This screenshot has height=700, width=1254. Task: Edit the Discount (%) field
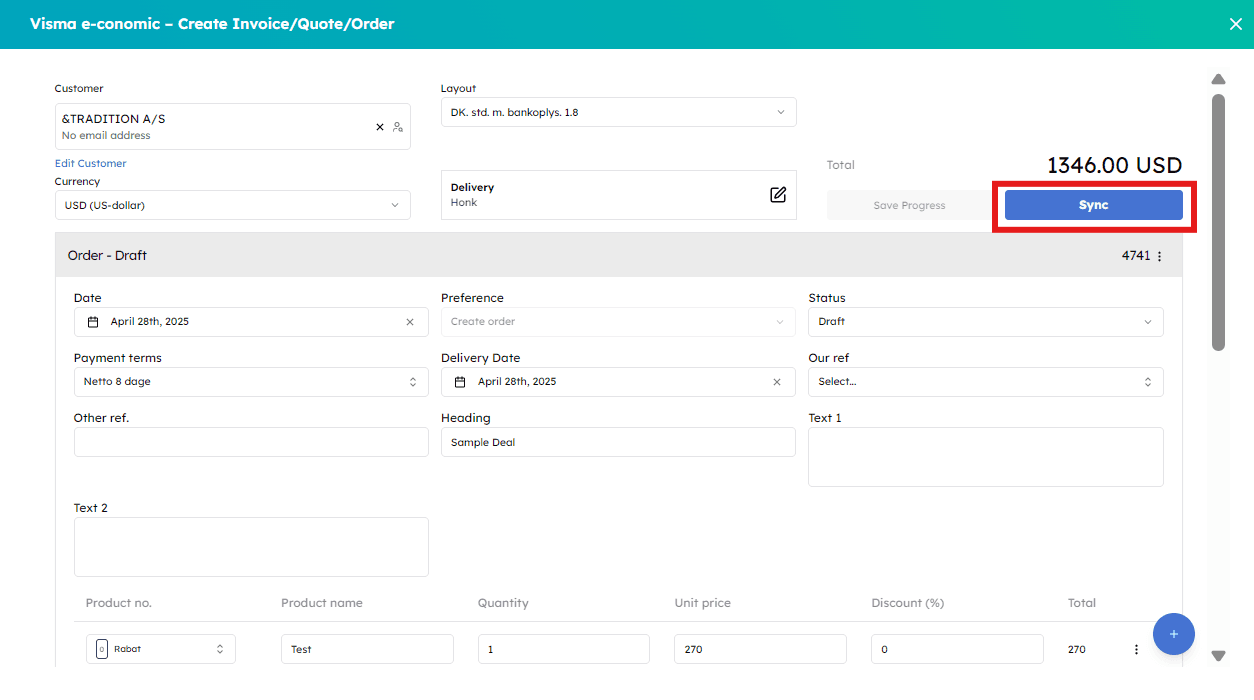957,649
